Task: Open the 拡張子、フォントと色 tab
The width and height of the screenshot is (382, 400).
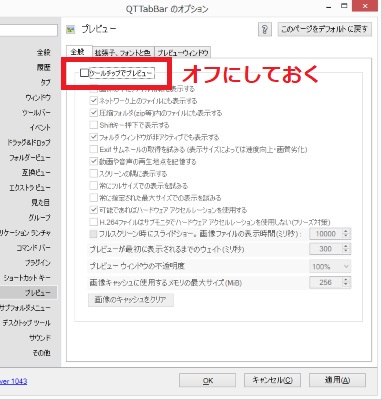Action: click(x=123, y=53)
